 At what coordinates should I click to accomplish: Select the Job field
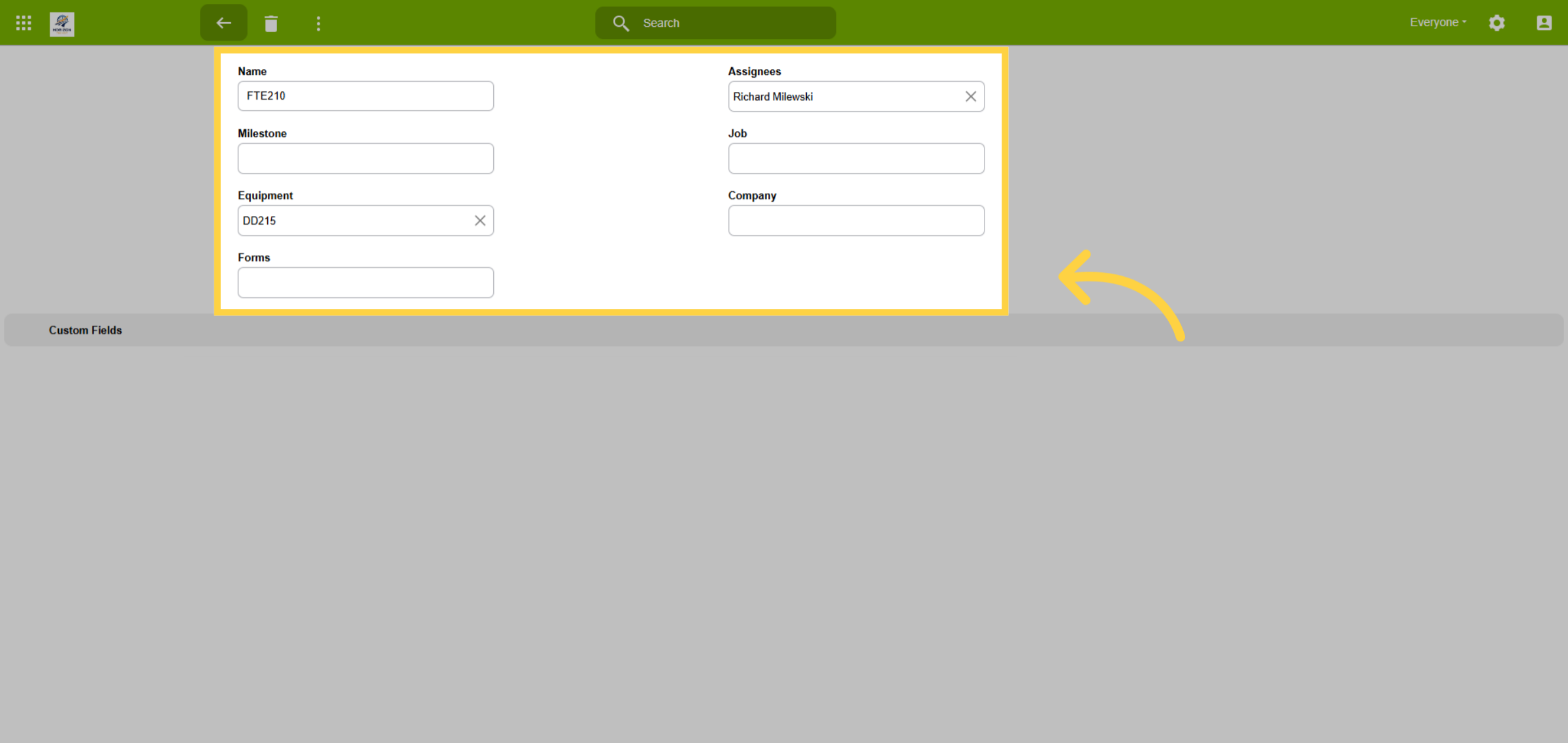(x=857, y=159)
